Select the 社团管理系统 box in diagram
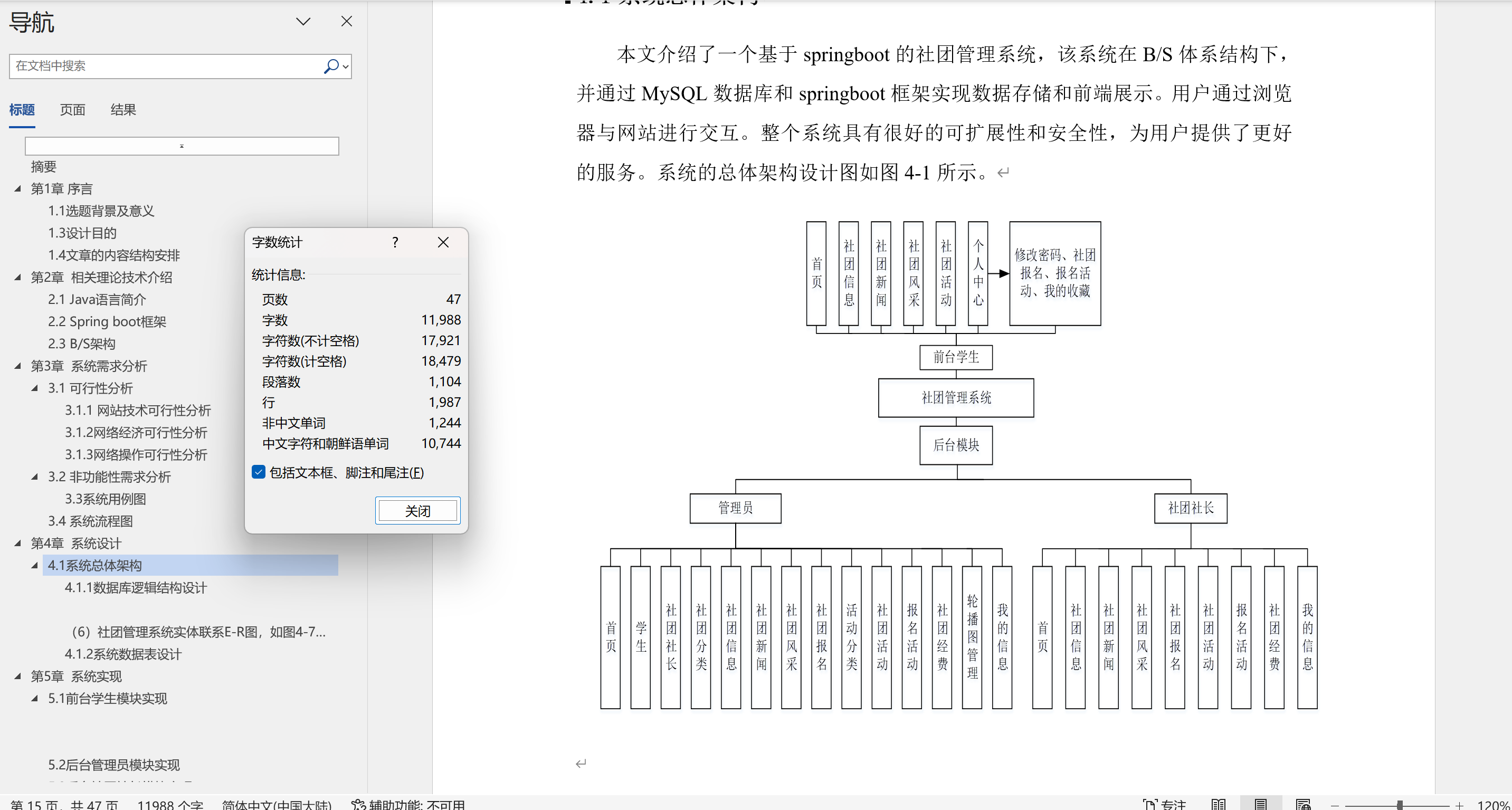1512x810 pixels. click(x=956, y=397)
